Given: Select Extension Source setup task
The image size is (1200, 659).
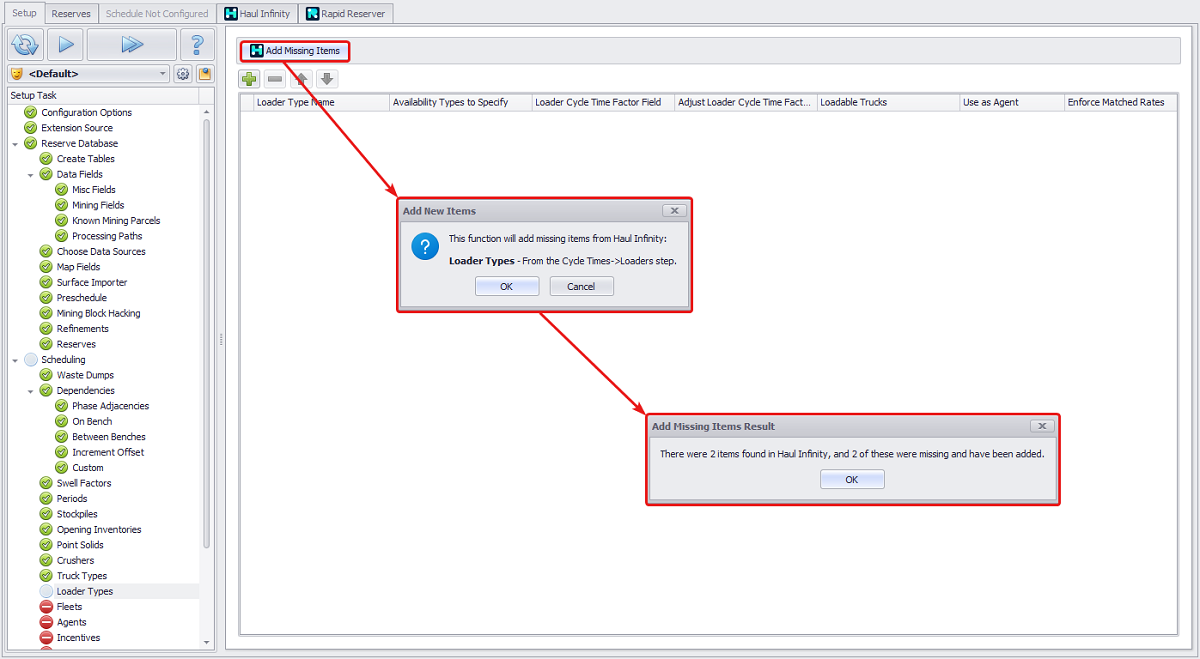Looking at the screenshot, I should 77,128.
